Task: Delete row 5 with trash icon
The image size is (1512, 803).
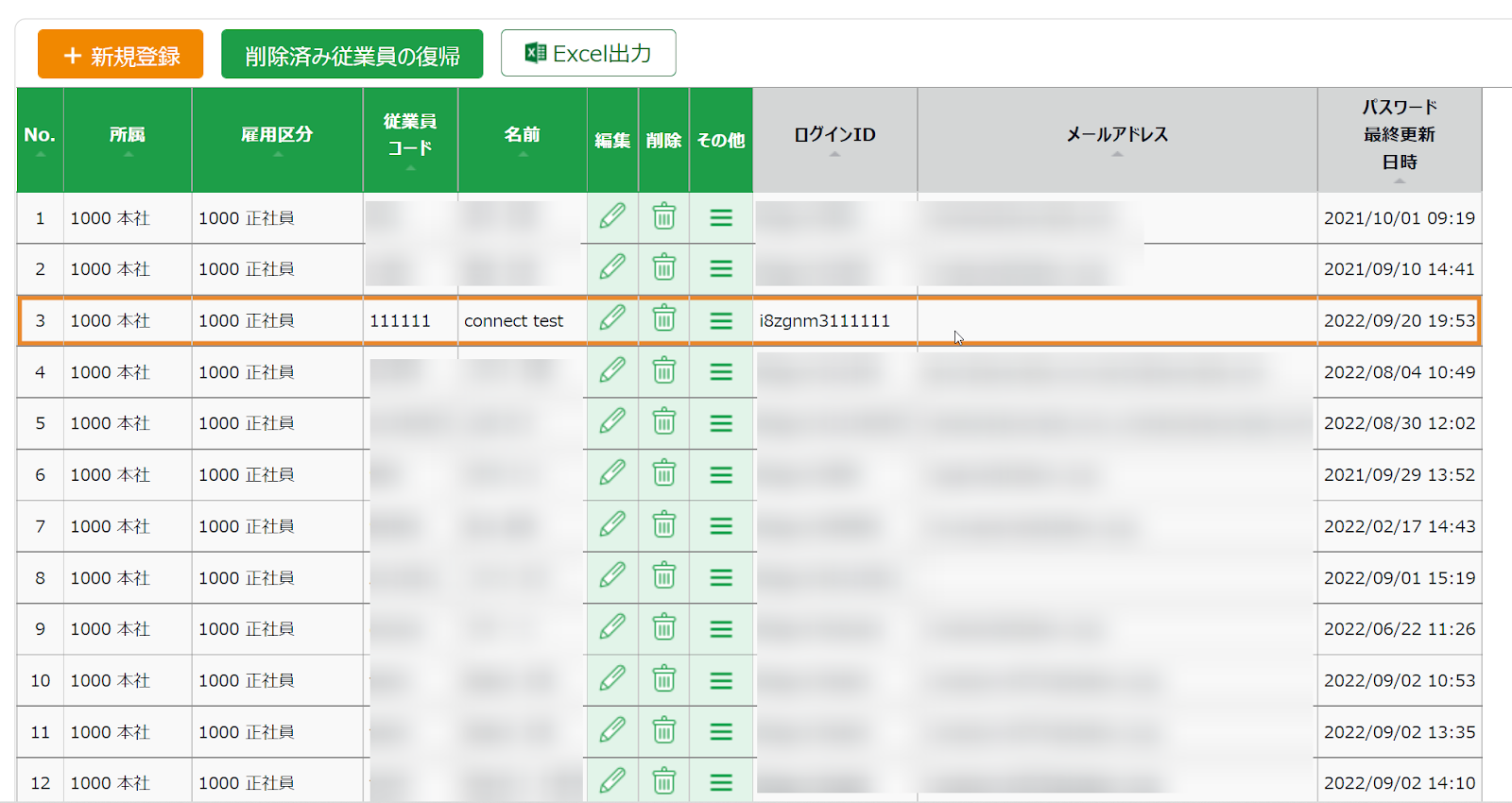Action: [x=664, y=421]
